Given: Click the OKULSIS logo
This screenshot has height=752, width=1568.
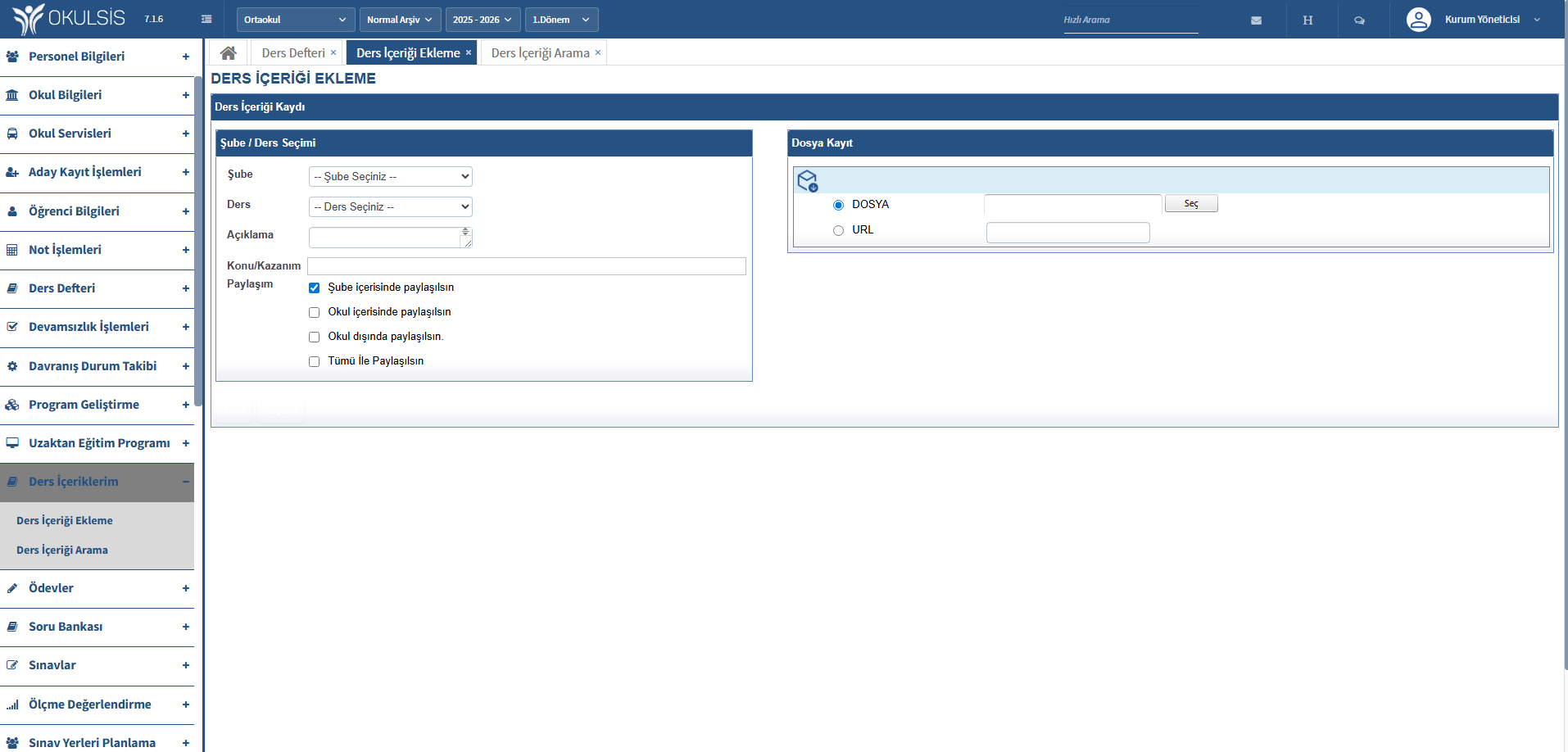Looking at the screenshot, I should tap(70, 19).
